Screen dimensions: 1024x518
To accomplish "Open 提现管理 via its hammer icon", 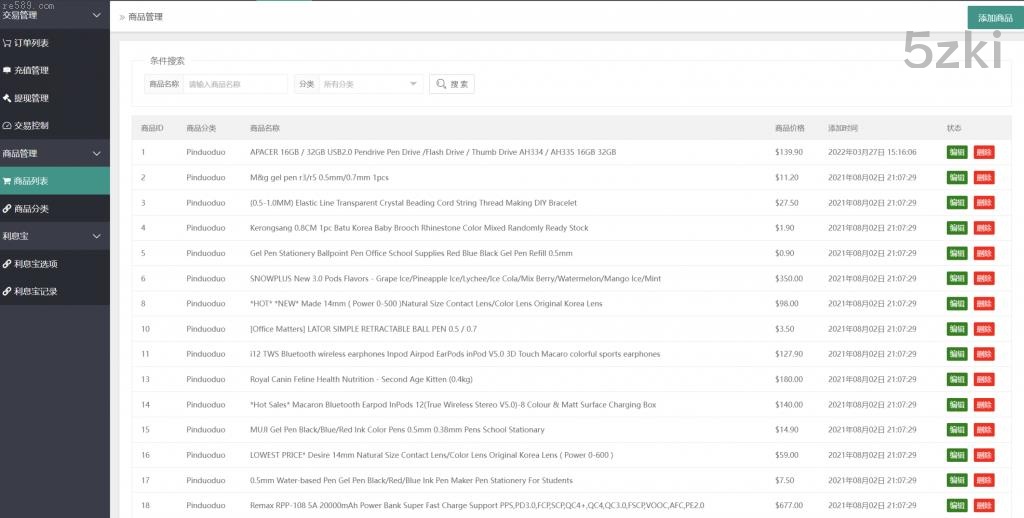I will (7, 98).
